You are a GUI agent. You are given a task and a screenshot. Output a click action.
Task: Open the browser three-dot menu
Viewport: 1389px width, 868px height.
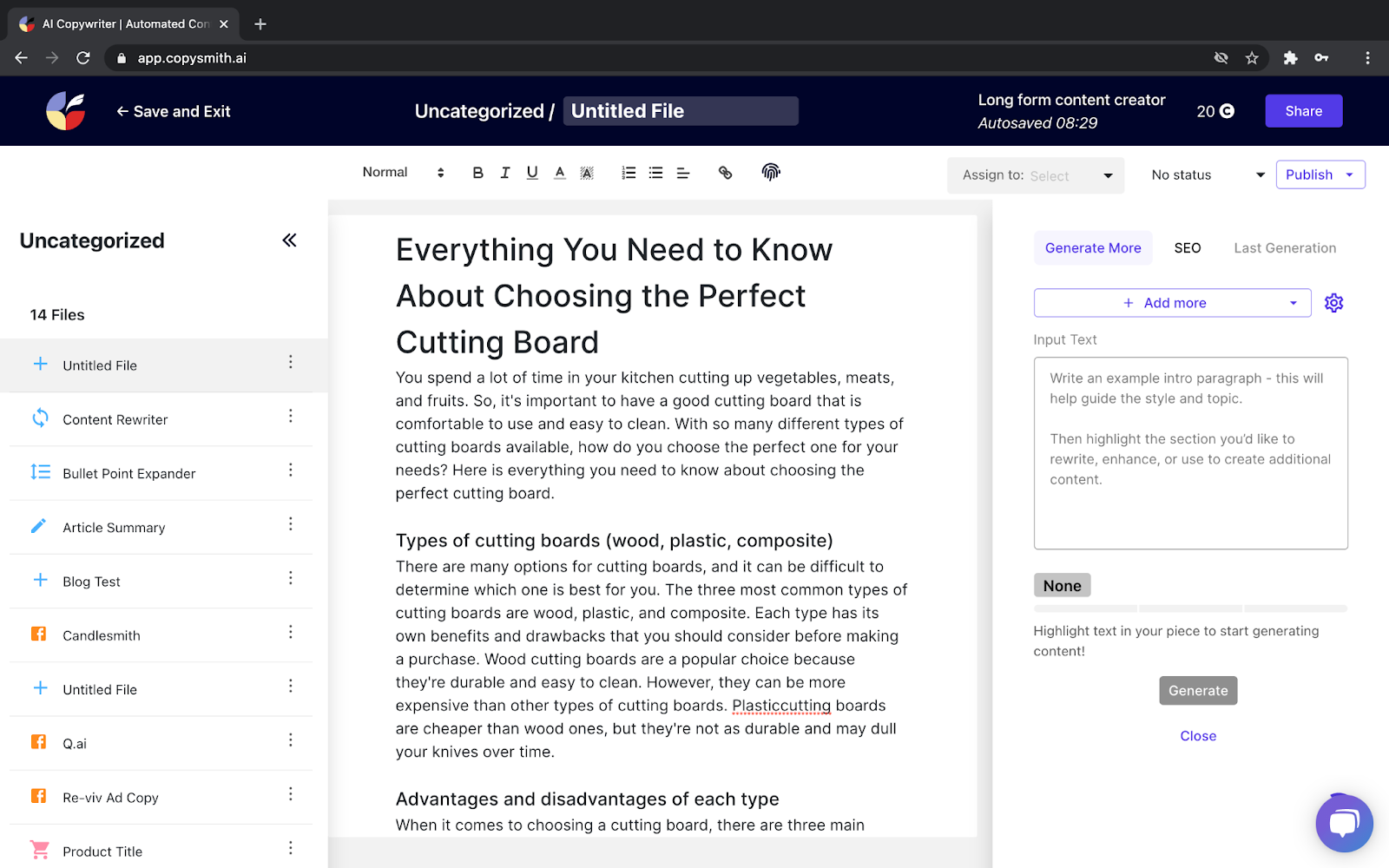(x=1367, y=58)
